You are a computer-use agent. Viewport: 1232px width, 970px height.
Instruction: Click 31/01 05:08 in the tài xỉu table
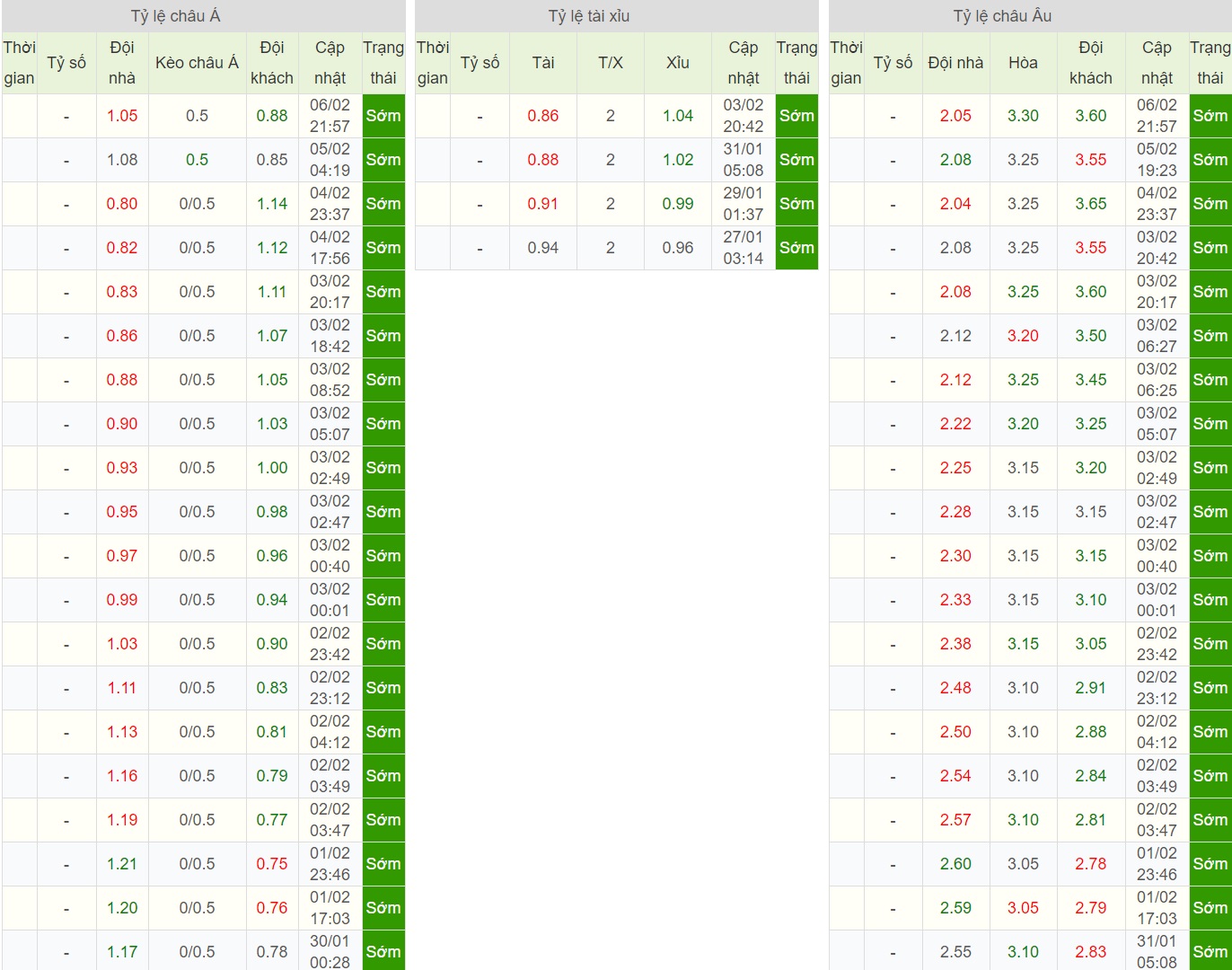pos(744,160)
